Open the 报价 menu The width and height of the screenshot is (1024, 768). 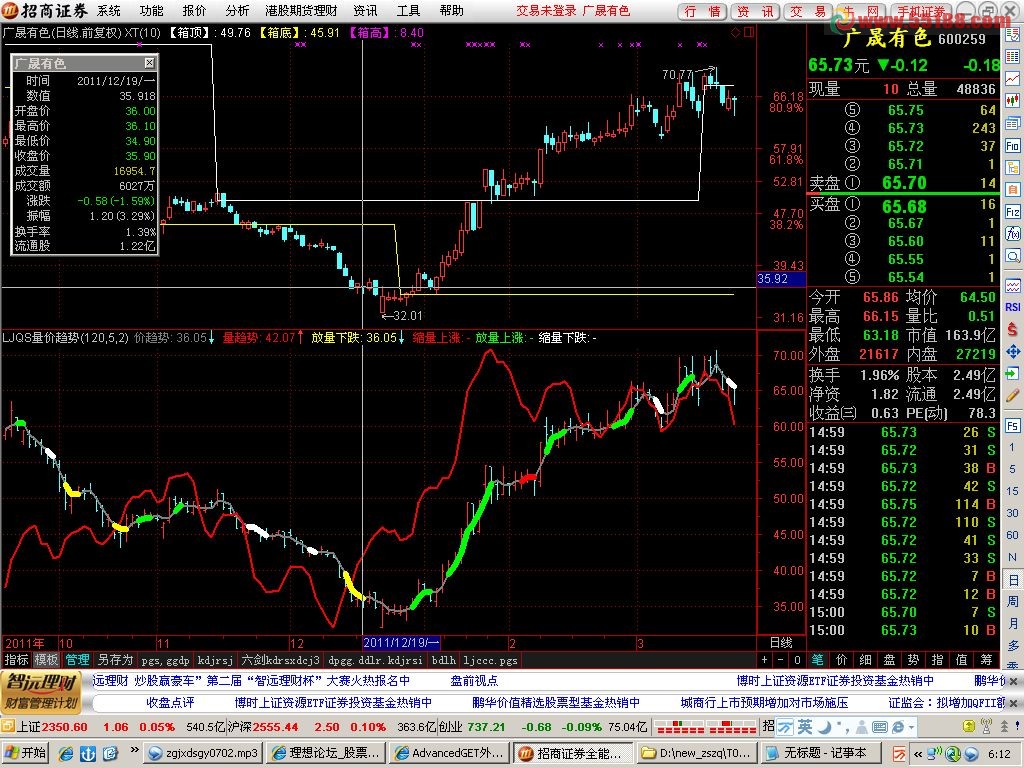point(194,10)
